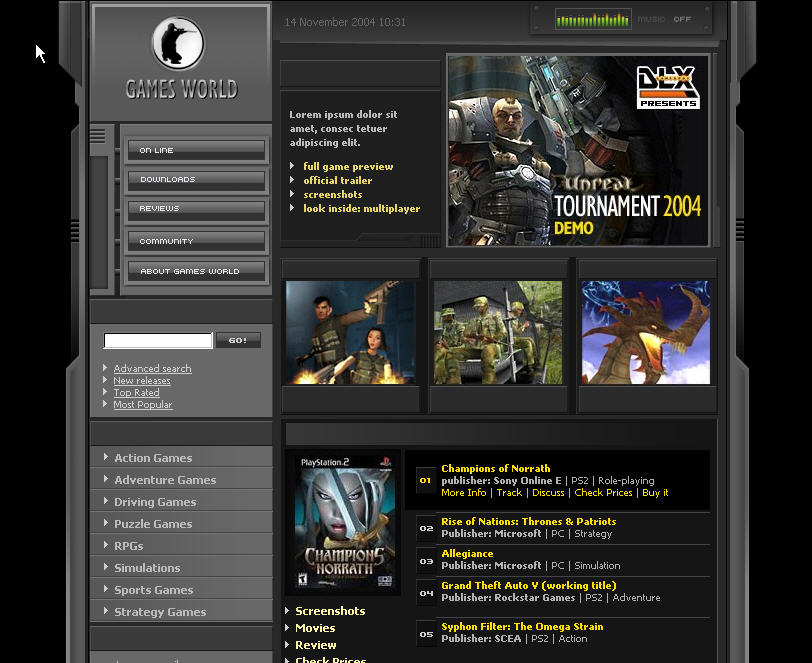
Task: Click the search text field
Action: click(158, 340)
